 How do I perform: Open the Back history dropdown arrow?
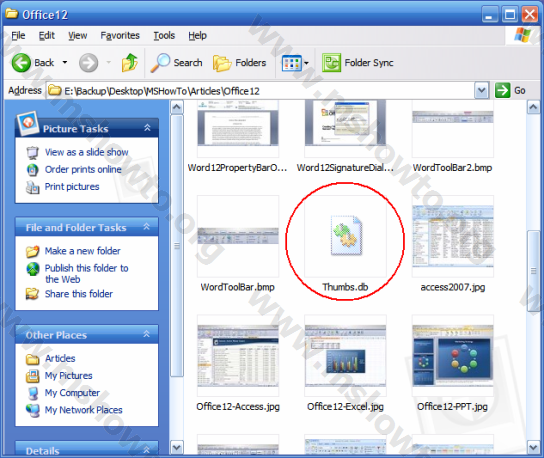[x=65, y=63]
